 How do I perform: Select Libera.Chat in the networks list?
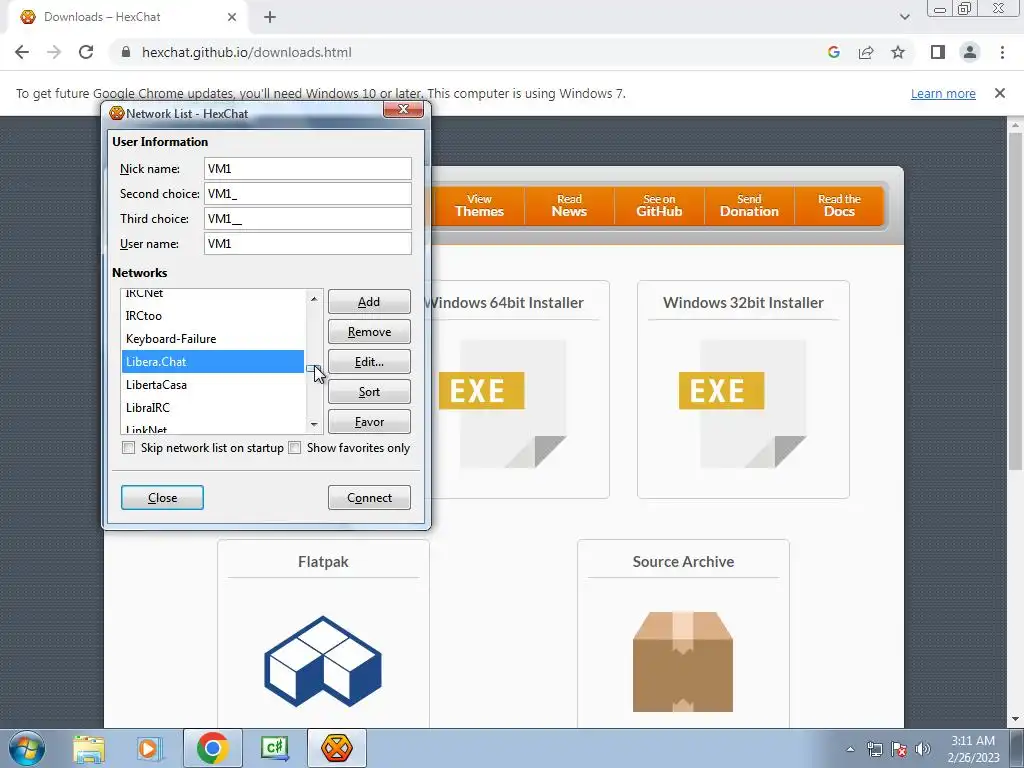213,361
